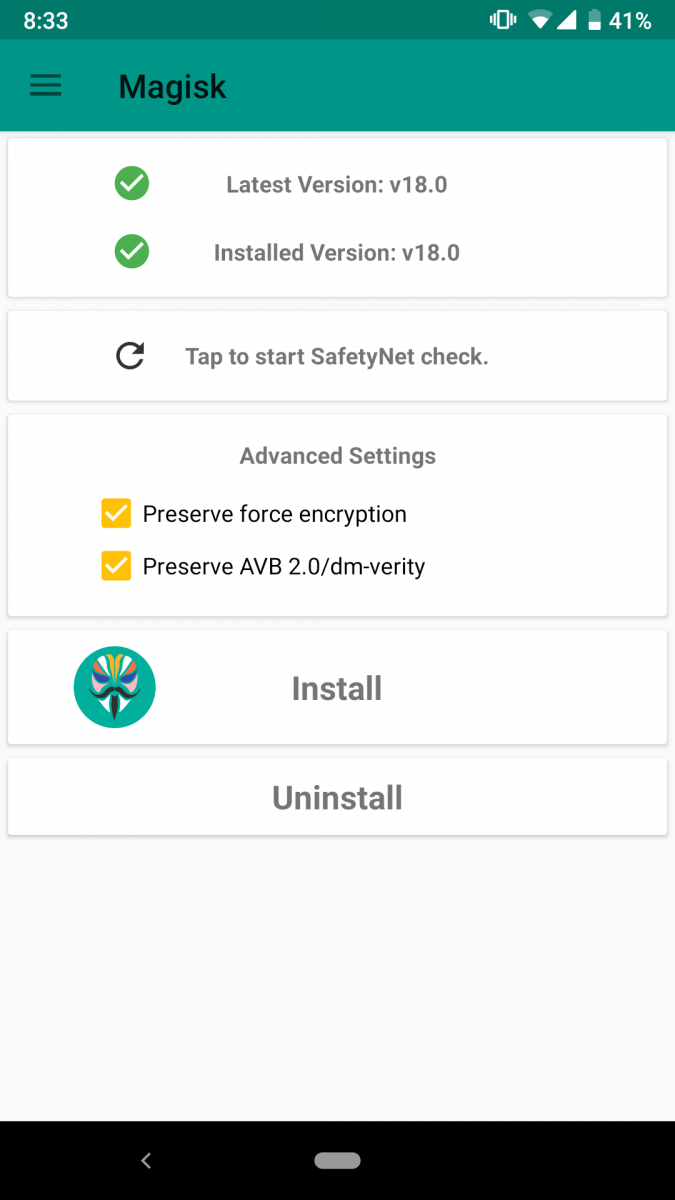The height and width of the screenshot is (1200, 675).
Task: Tap 'Tap to start SafetyNet check' text
Action: (x=337, y=356)
